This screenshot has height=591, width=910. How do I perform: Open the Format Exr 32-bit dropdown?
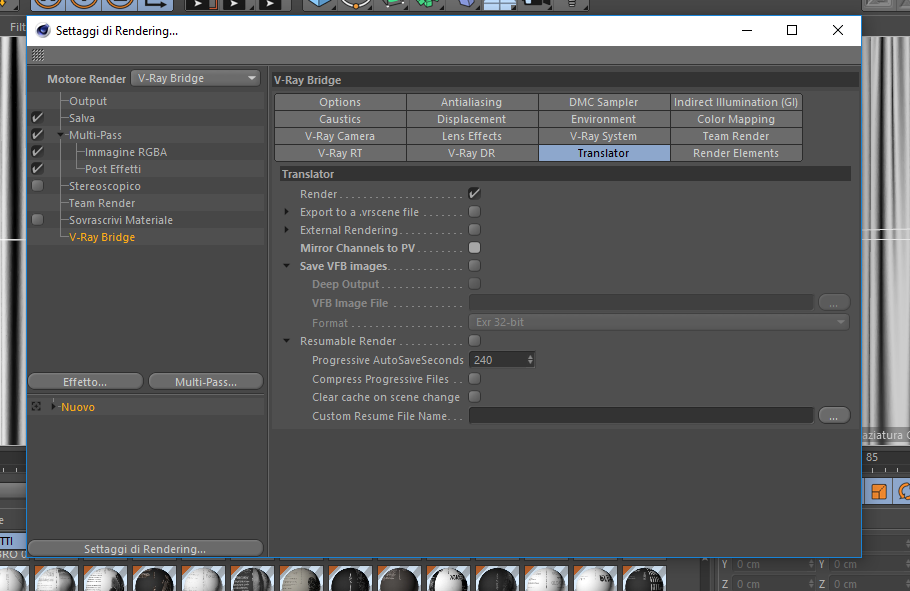point(659,322)
